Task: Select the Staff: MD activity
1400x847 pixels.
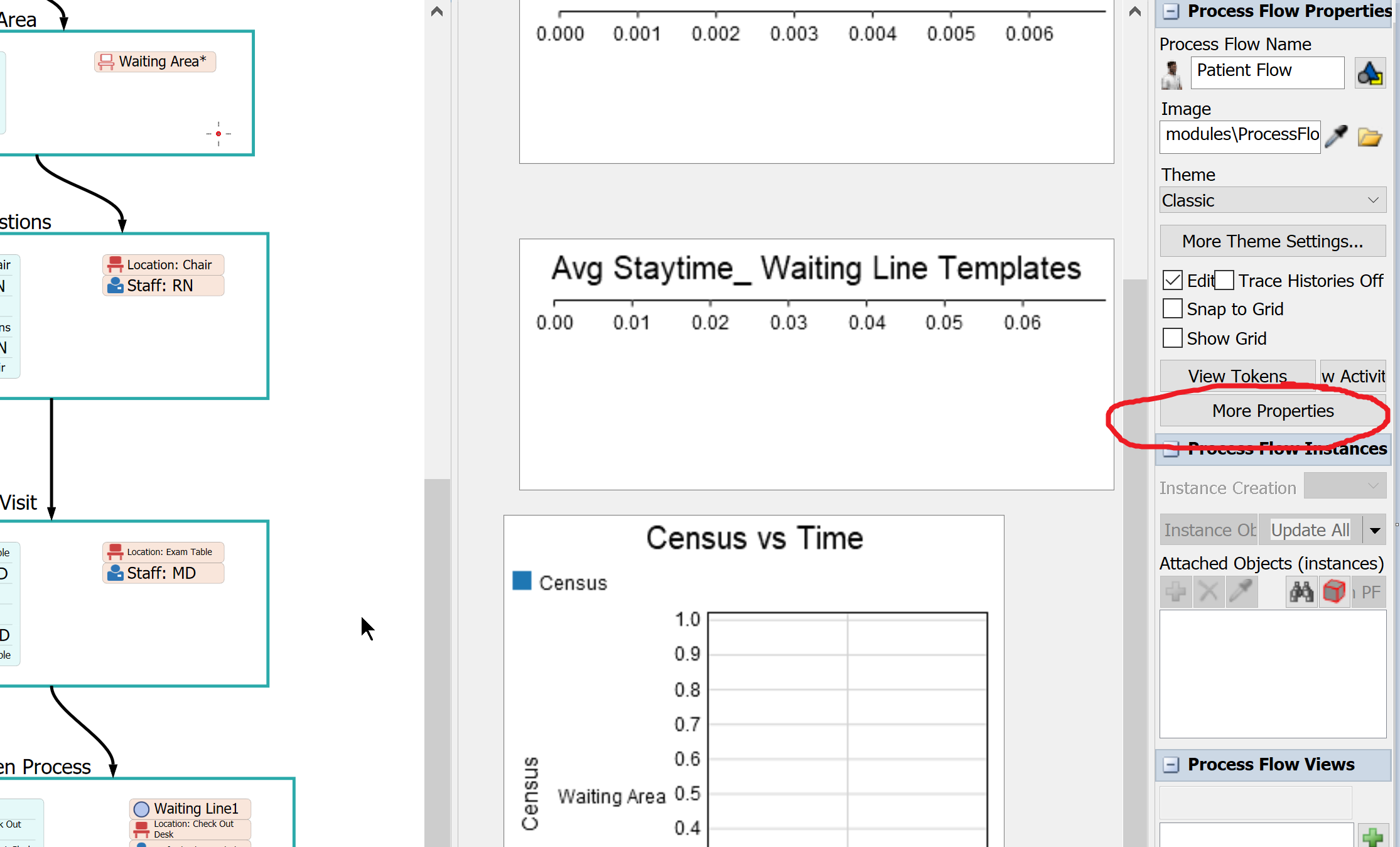Action: pos(163,573)
